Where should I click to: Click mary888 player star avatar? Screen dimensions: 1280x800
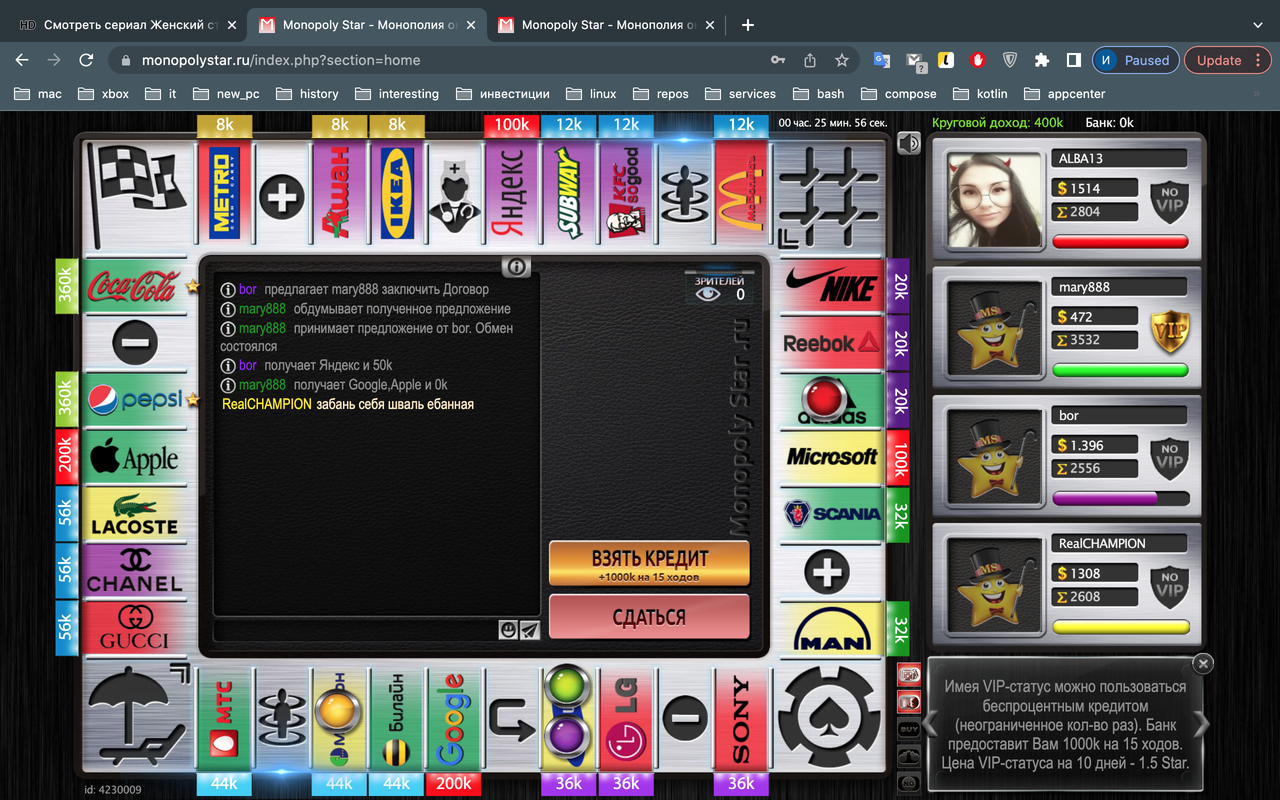(x=994, y=329)
